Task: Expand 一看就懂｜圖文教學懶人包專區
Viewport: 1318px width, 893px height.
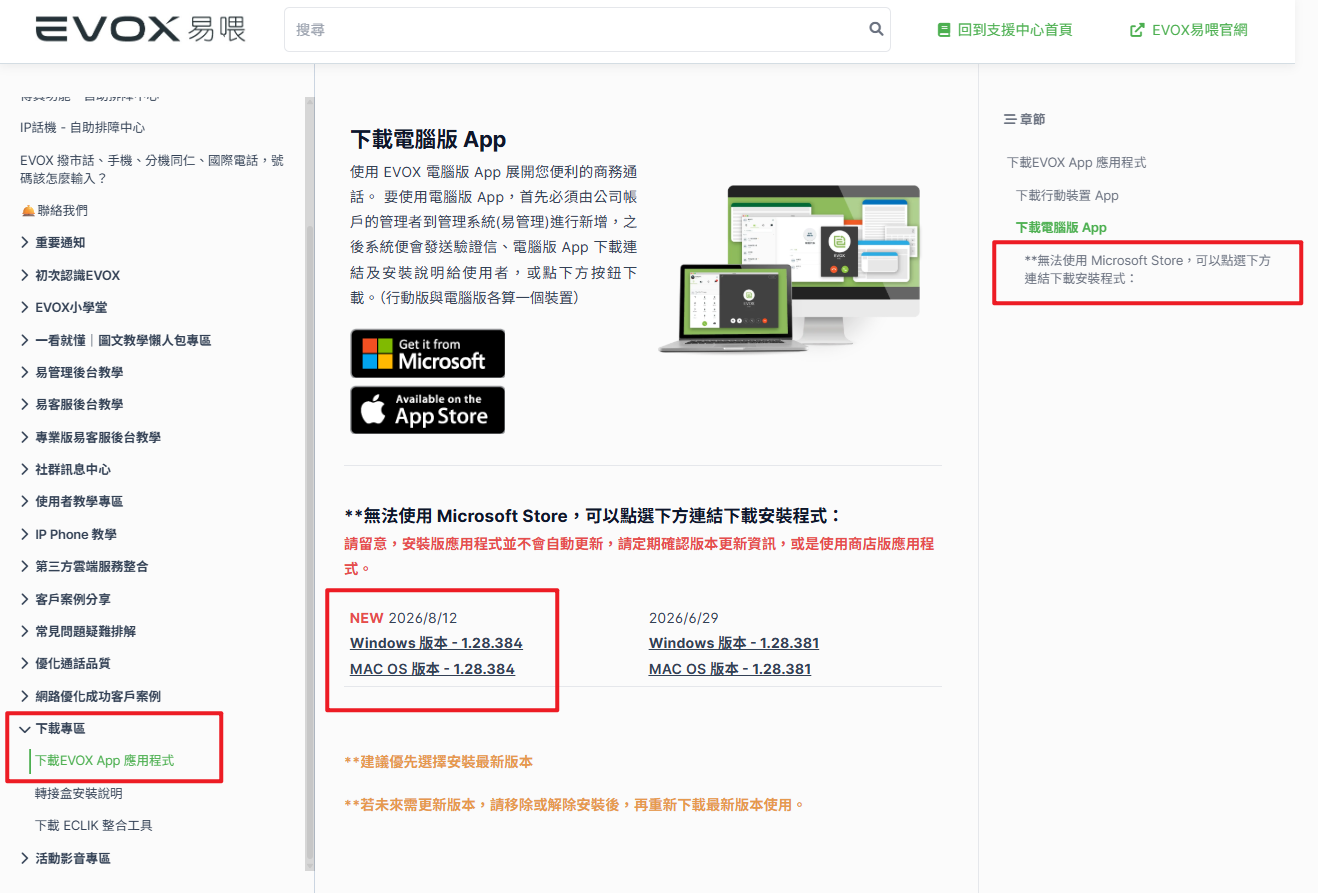Action: point(115,340)
